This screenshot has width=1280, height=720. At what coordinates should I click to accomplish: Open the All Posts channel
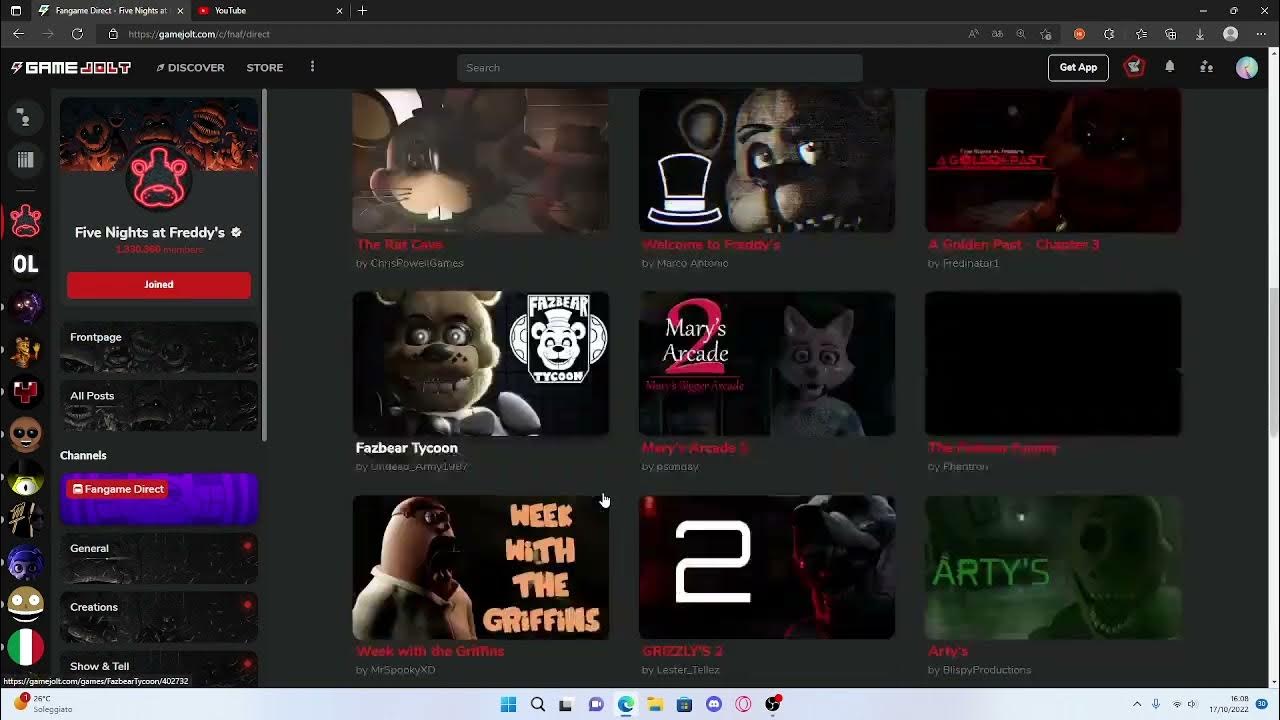click(x=159, y=405)
